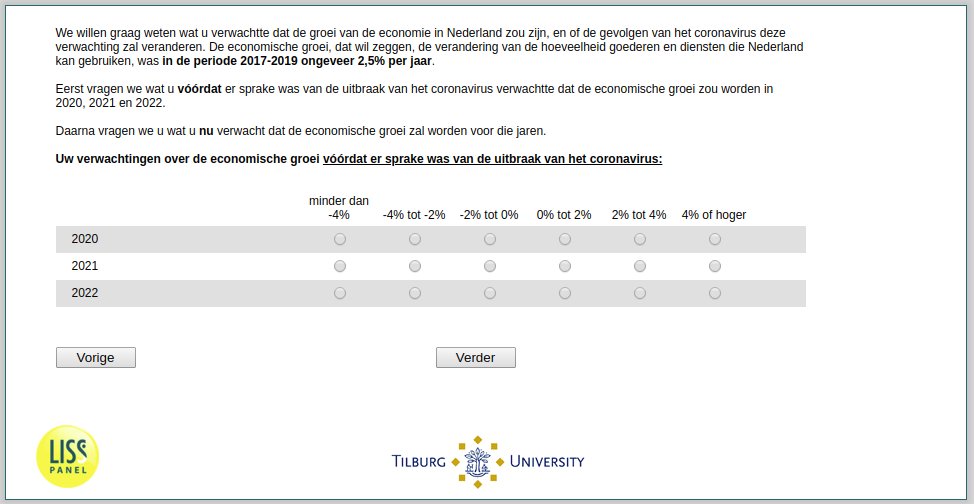Continue with the Verder button
This screenshot has width=974, height=504.
(476, 357)
